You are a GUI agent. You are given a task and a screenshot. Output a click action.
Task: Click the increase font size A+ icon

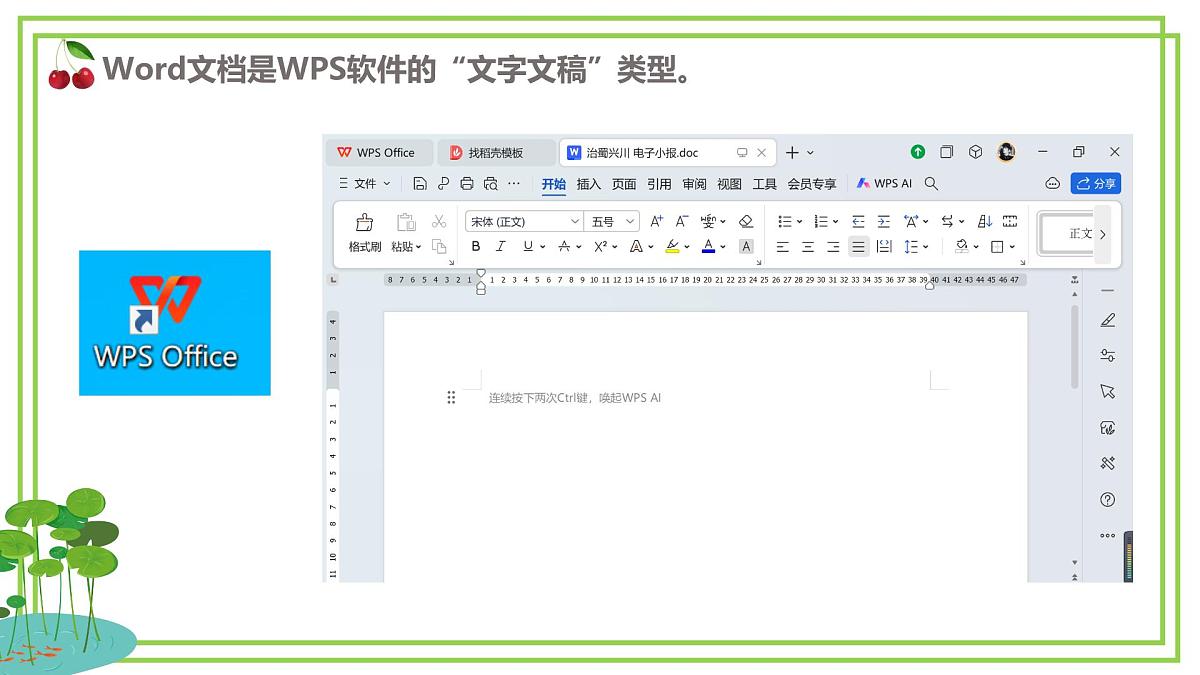point(657,221)
